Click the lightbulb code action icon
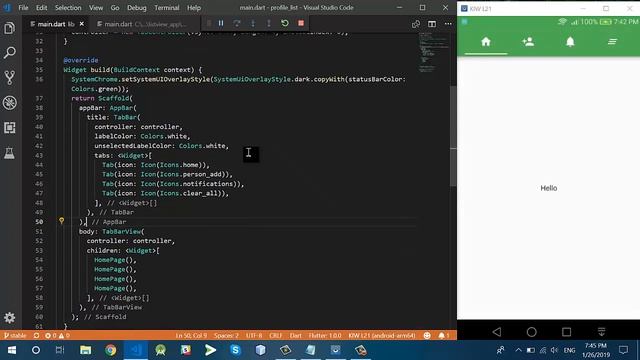640x360 pixels. coord(62,221)
